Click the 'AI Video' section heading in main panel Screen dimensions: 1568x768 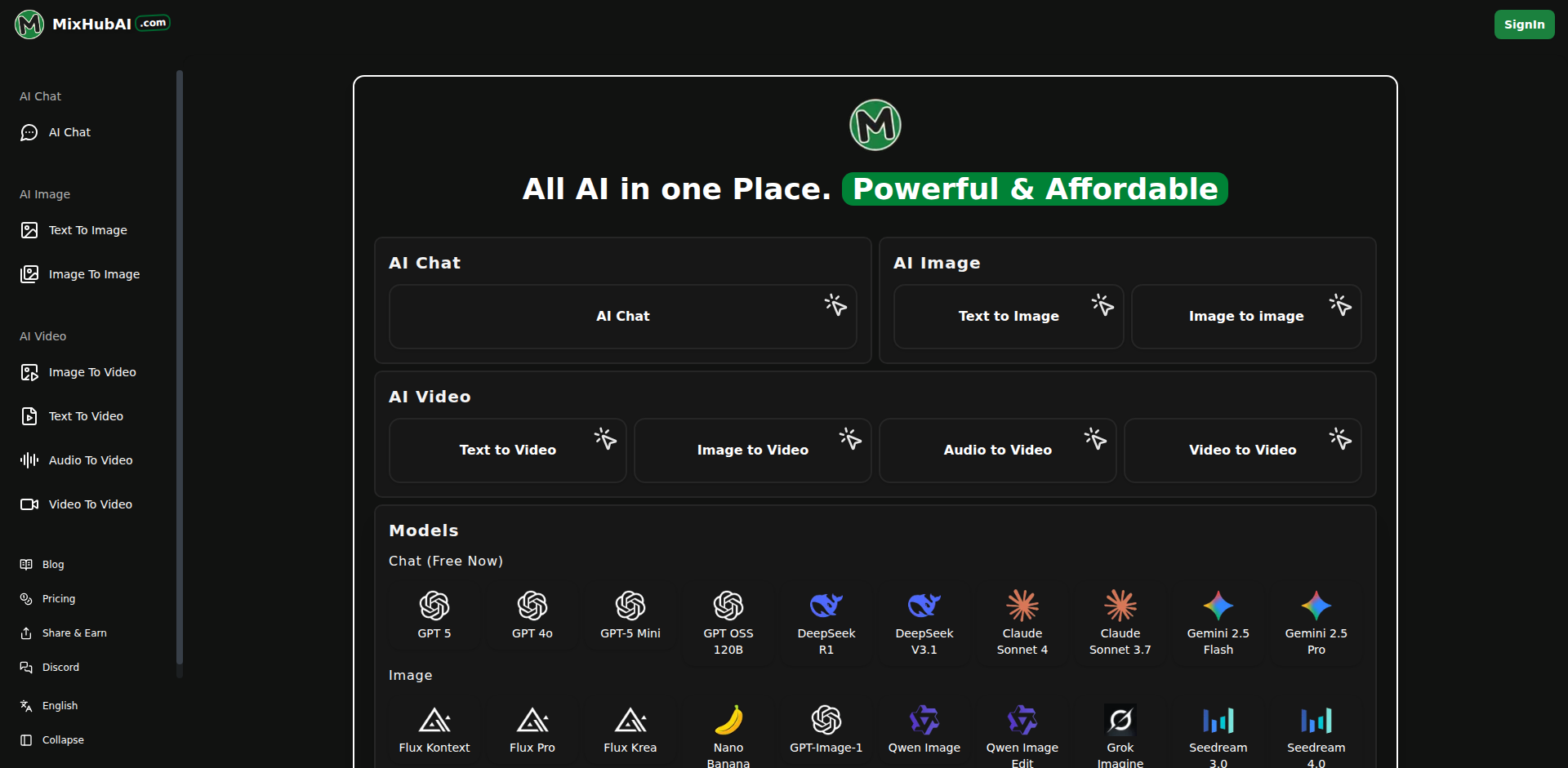click(430, 397)
